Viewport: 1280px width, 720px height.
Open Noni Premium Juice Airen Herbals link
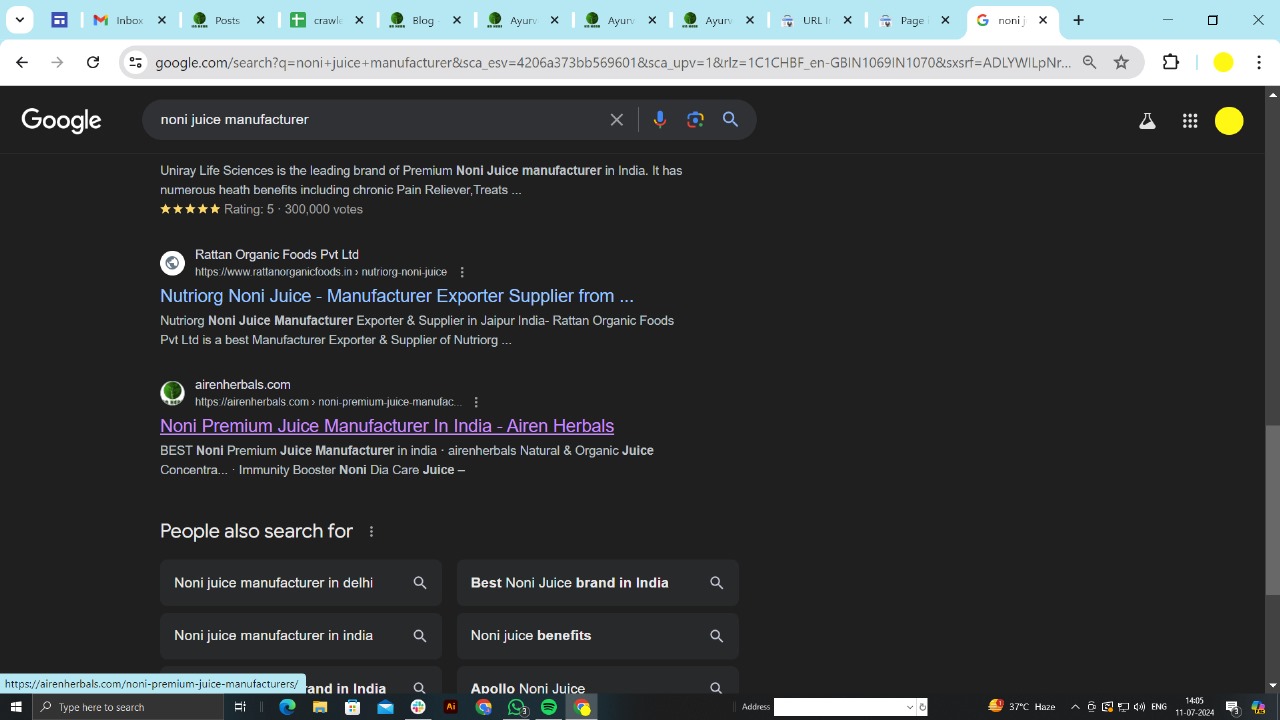[x=387, y=426]
